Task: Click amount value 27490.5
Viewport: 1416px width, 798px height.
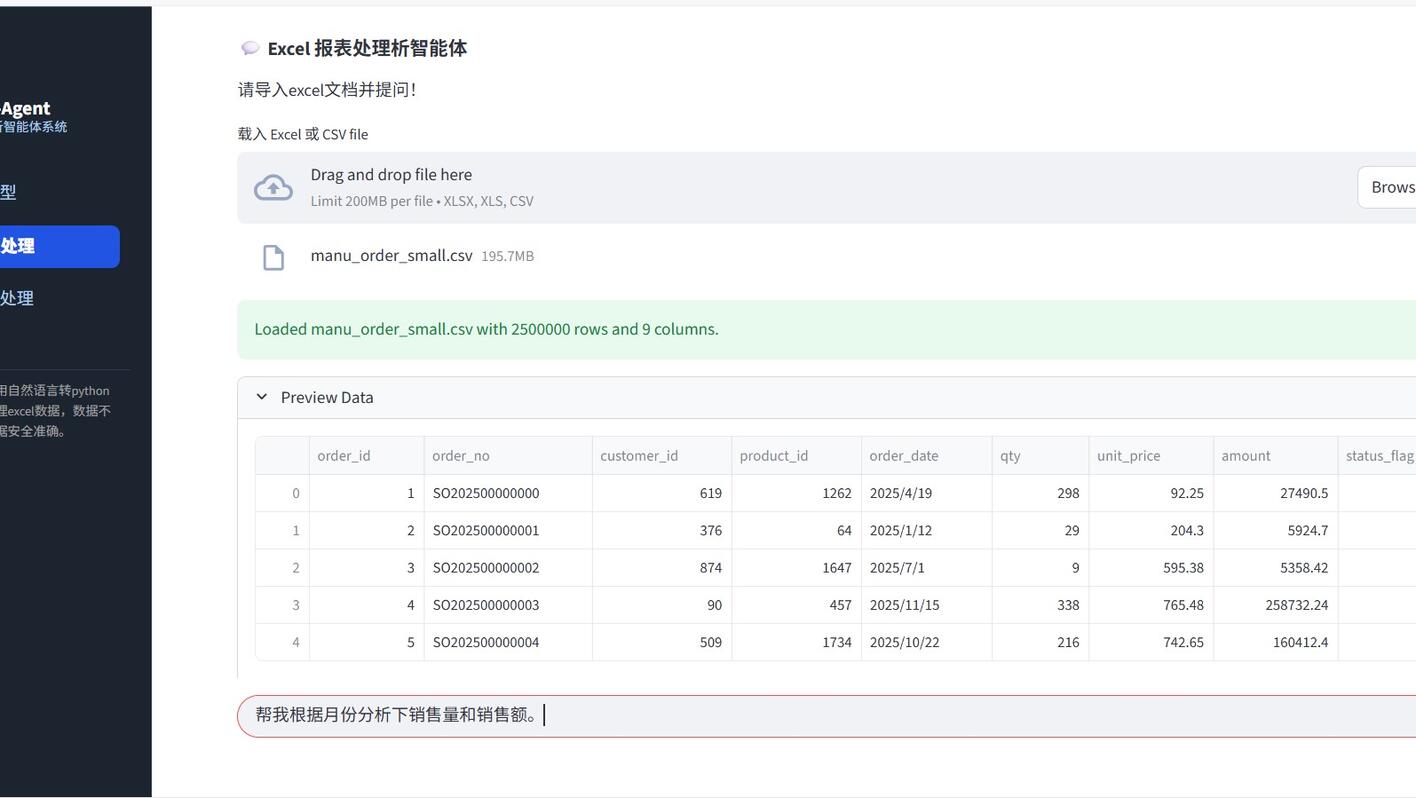Action: click(1275, 493)
